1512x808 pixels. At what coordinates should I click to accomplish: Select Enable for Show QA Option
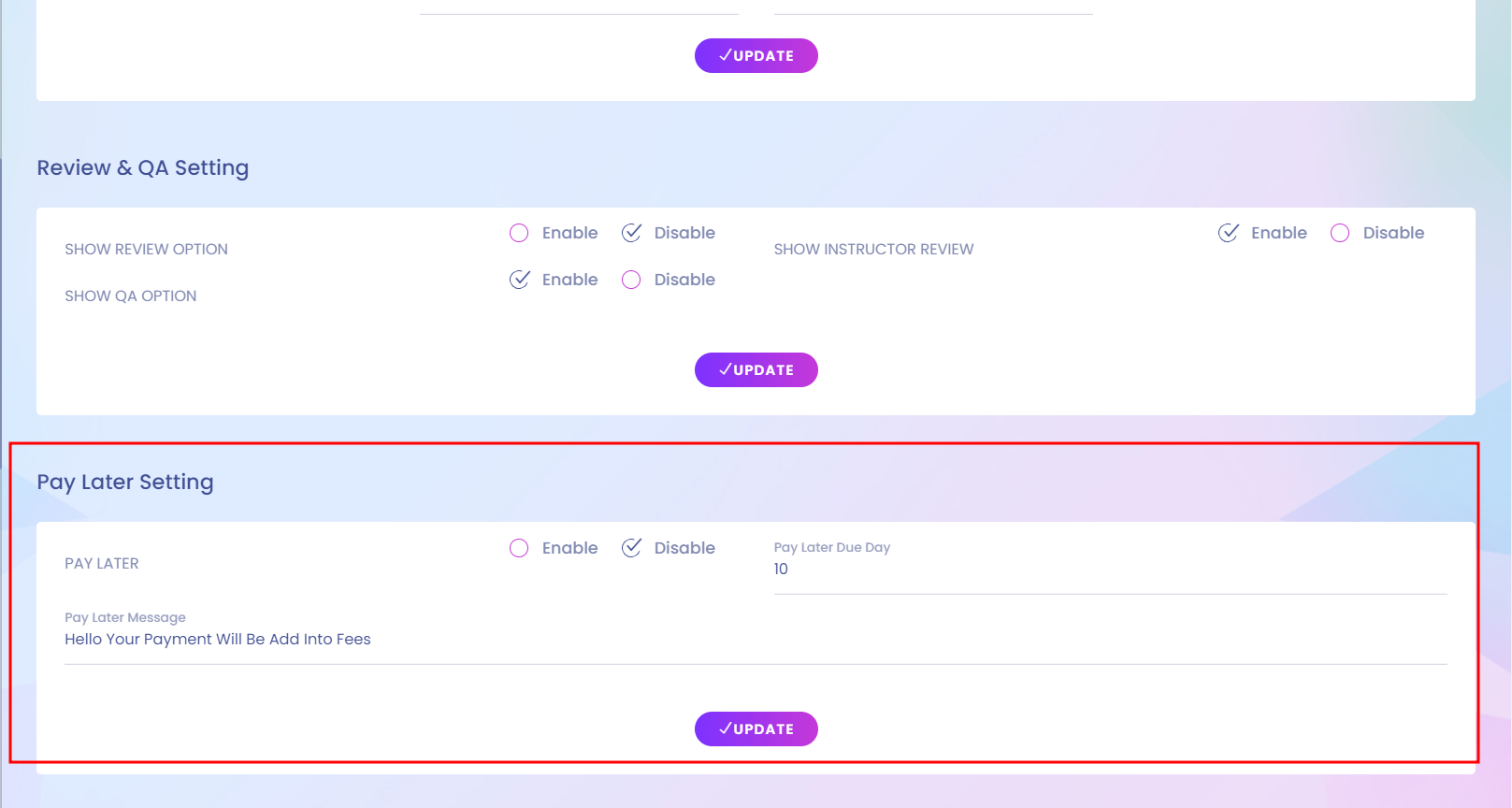(520, 280)
